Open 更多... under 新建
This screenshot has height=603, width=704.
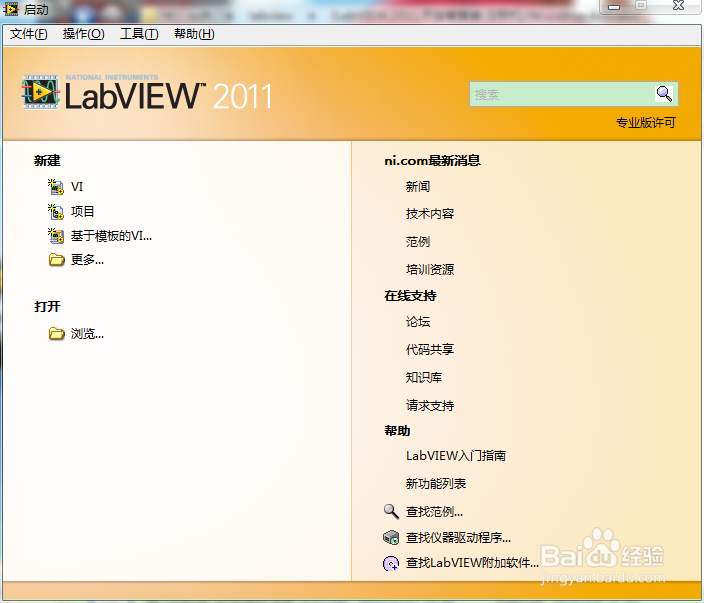(88, 260)
